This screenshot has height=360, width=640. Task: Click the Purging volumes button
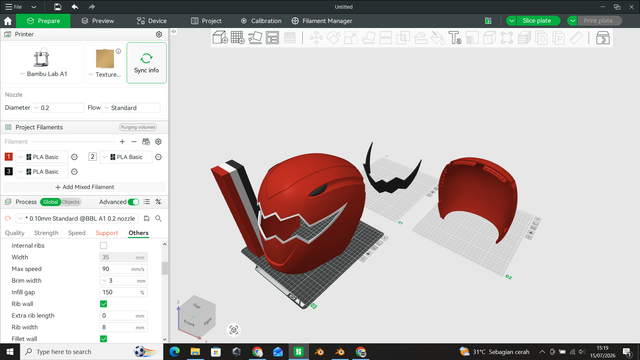tap(138, 127)
